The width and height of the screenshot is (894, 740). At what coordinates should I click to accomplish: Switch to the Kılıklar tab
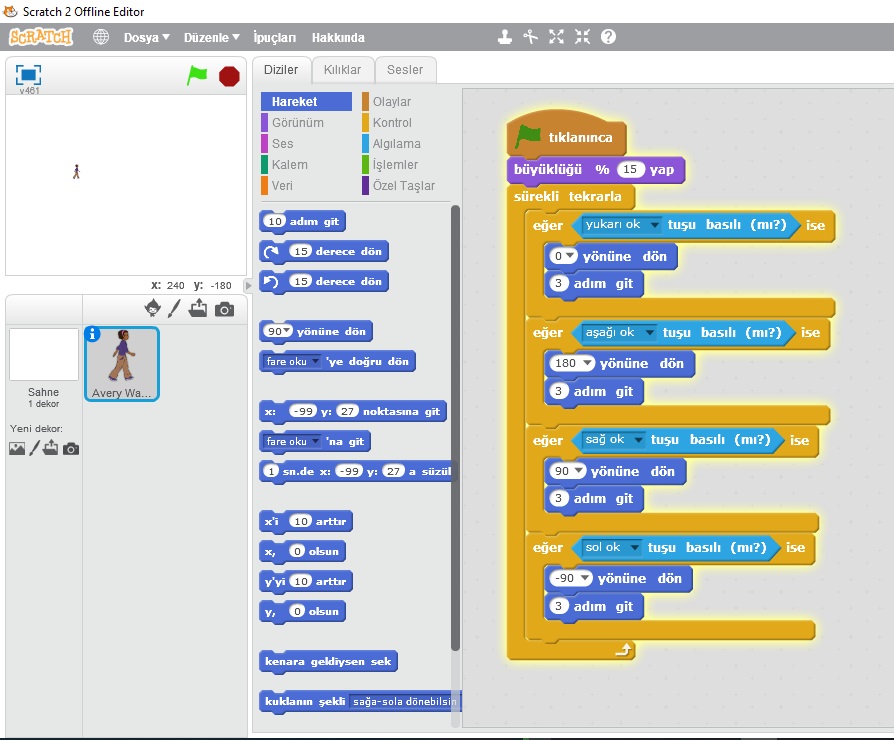(x=342, y=70)
